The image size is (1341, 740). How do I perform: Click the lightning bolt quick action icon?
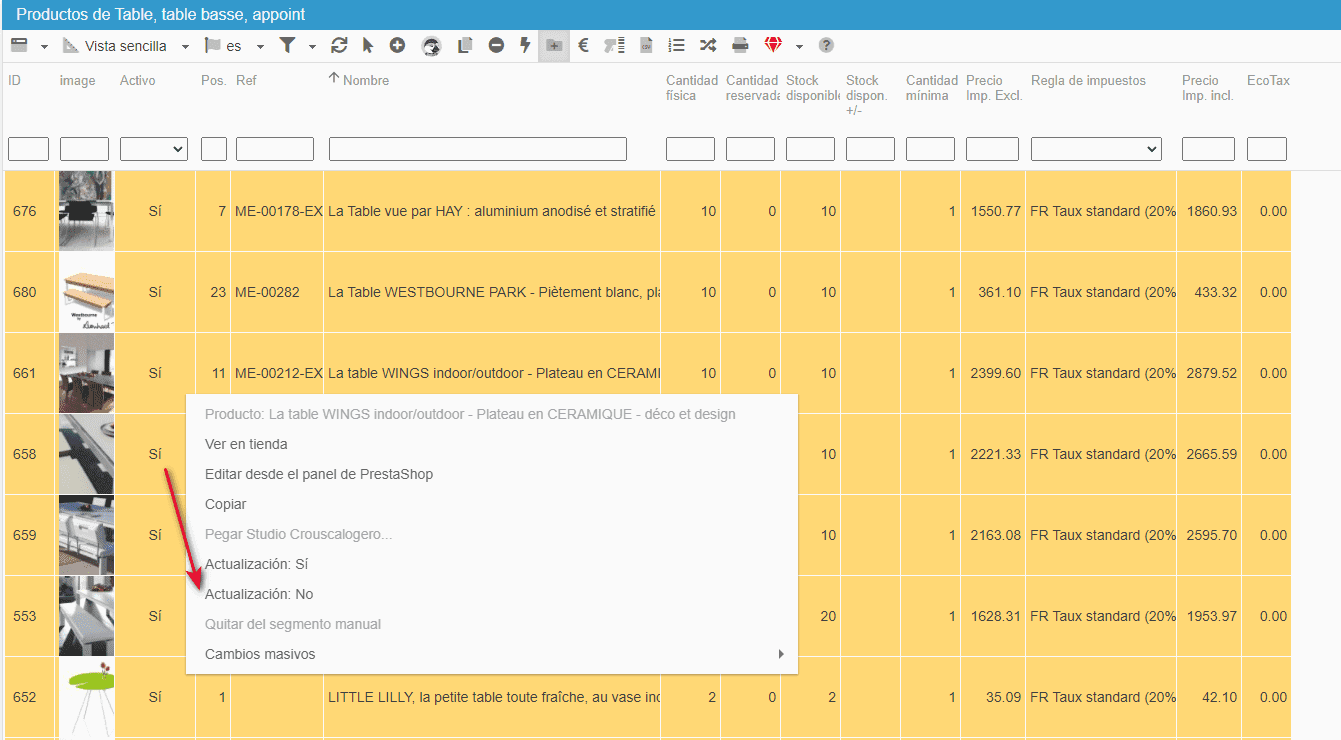click(524, 46)
